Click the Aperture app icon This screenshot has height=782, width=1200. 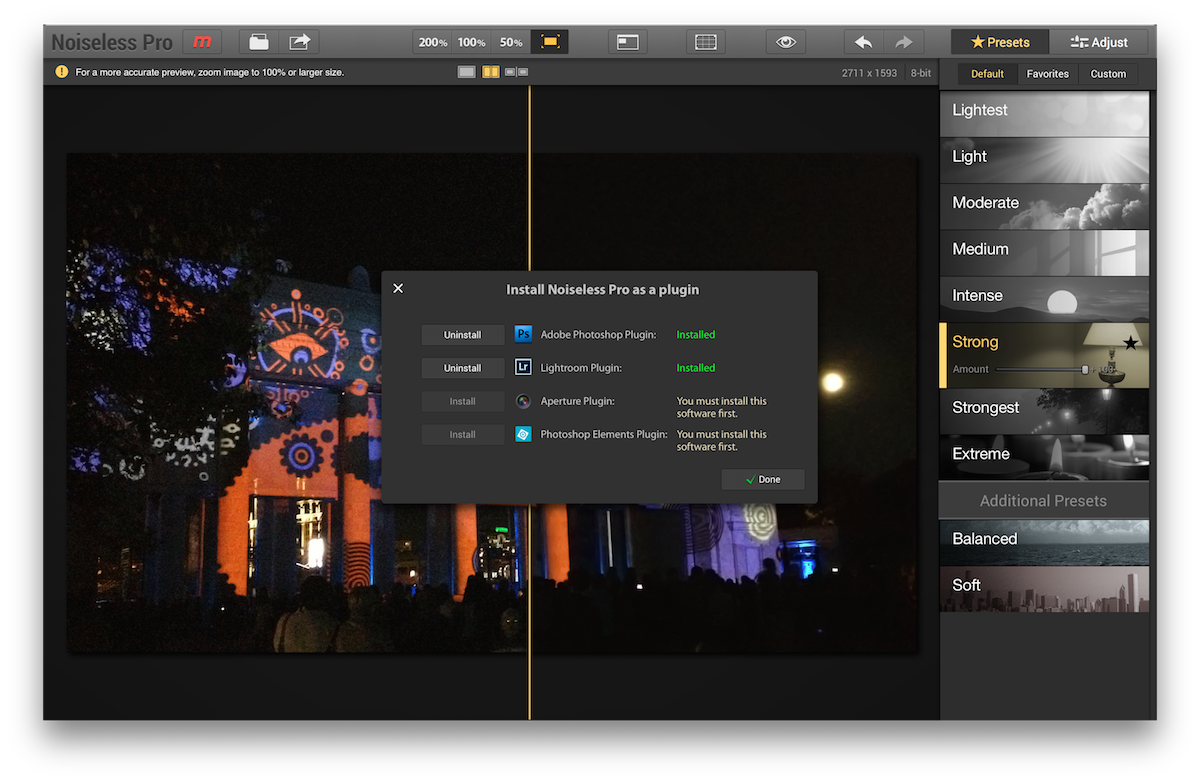pyautogui.click(x=523, y=401)
